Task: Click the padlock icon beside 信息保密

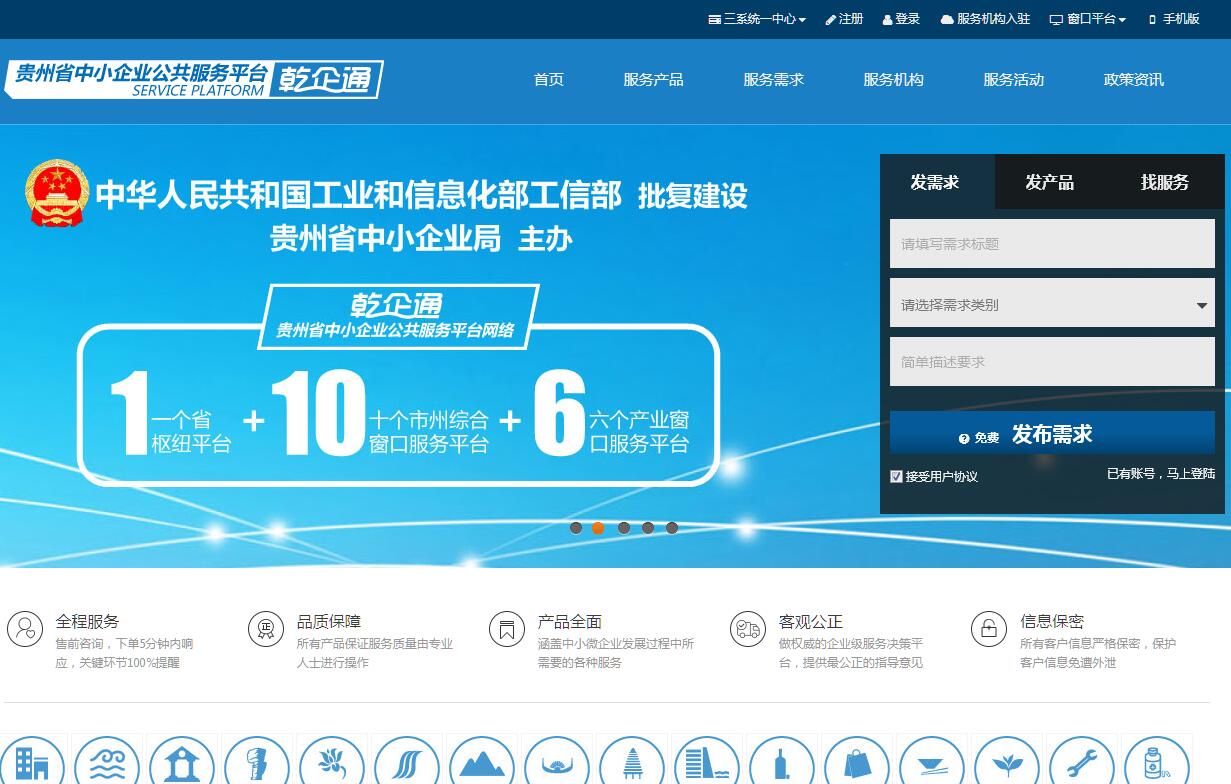Action: coord(988,629)
